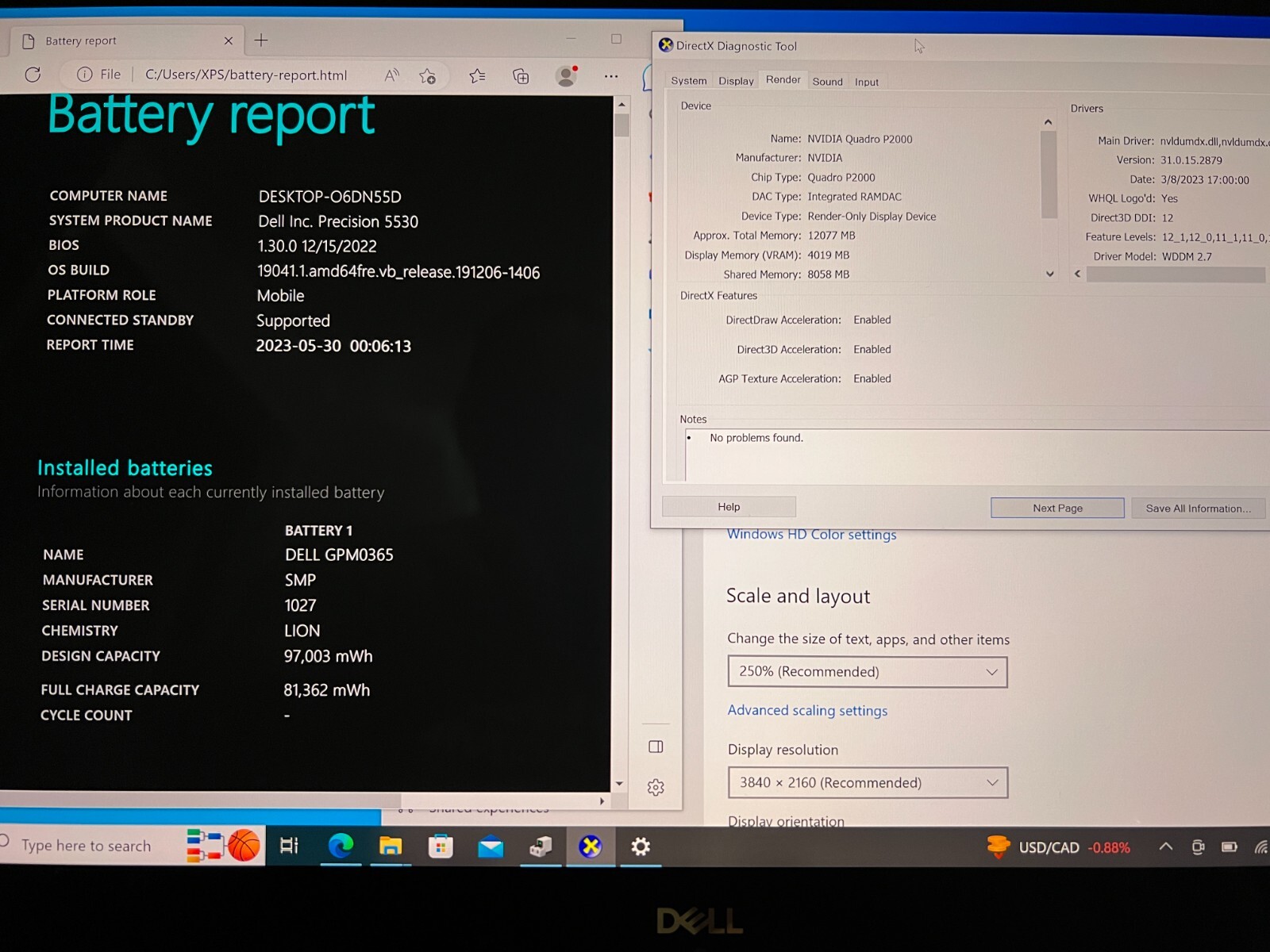Open a new tab in Edge
Screen dimensions: 1270x952
pyautogui.click(x=261, y=40)
